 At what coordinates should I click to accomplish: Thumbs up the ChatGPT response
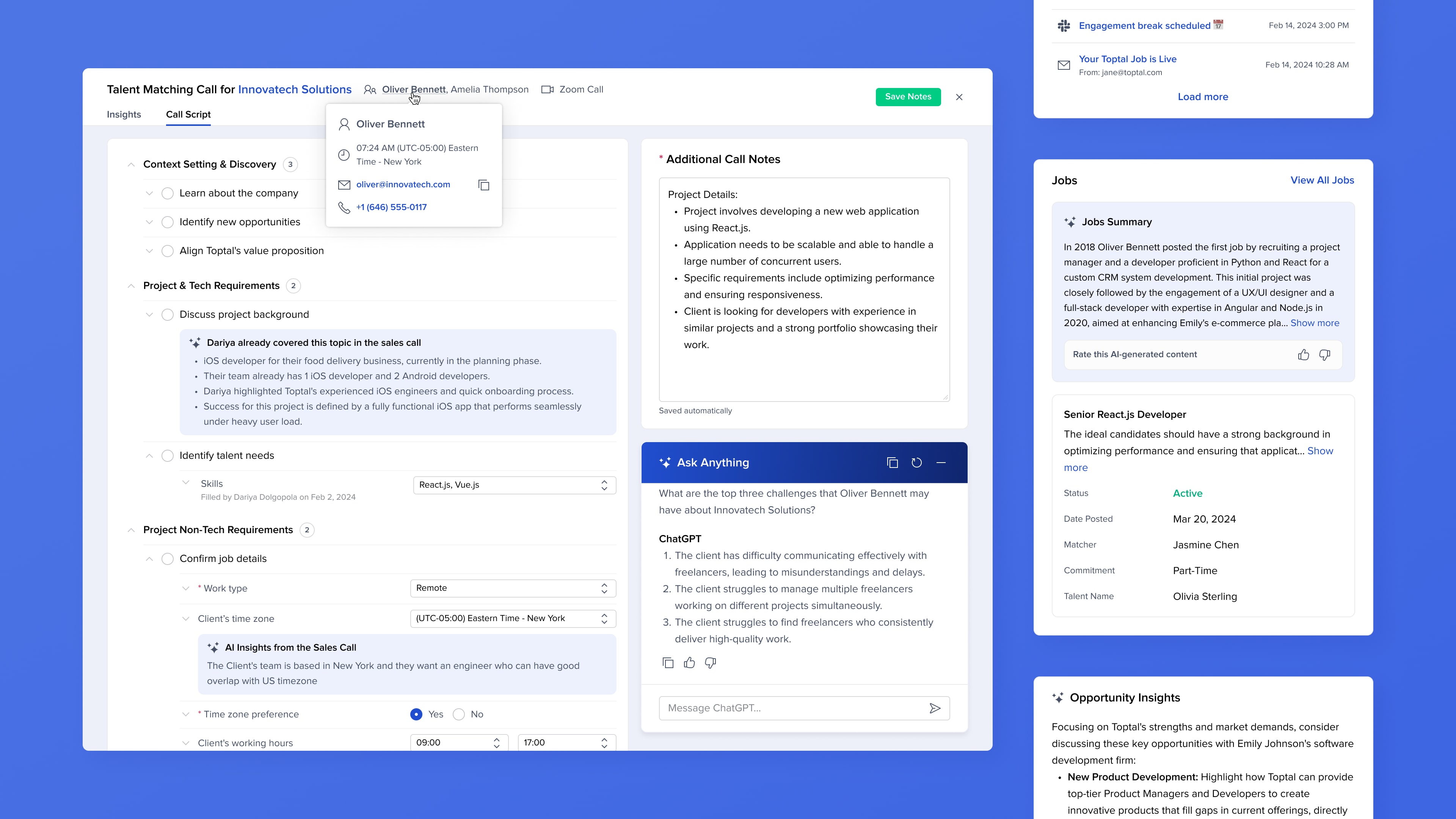point(689,663)
